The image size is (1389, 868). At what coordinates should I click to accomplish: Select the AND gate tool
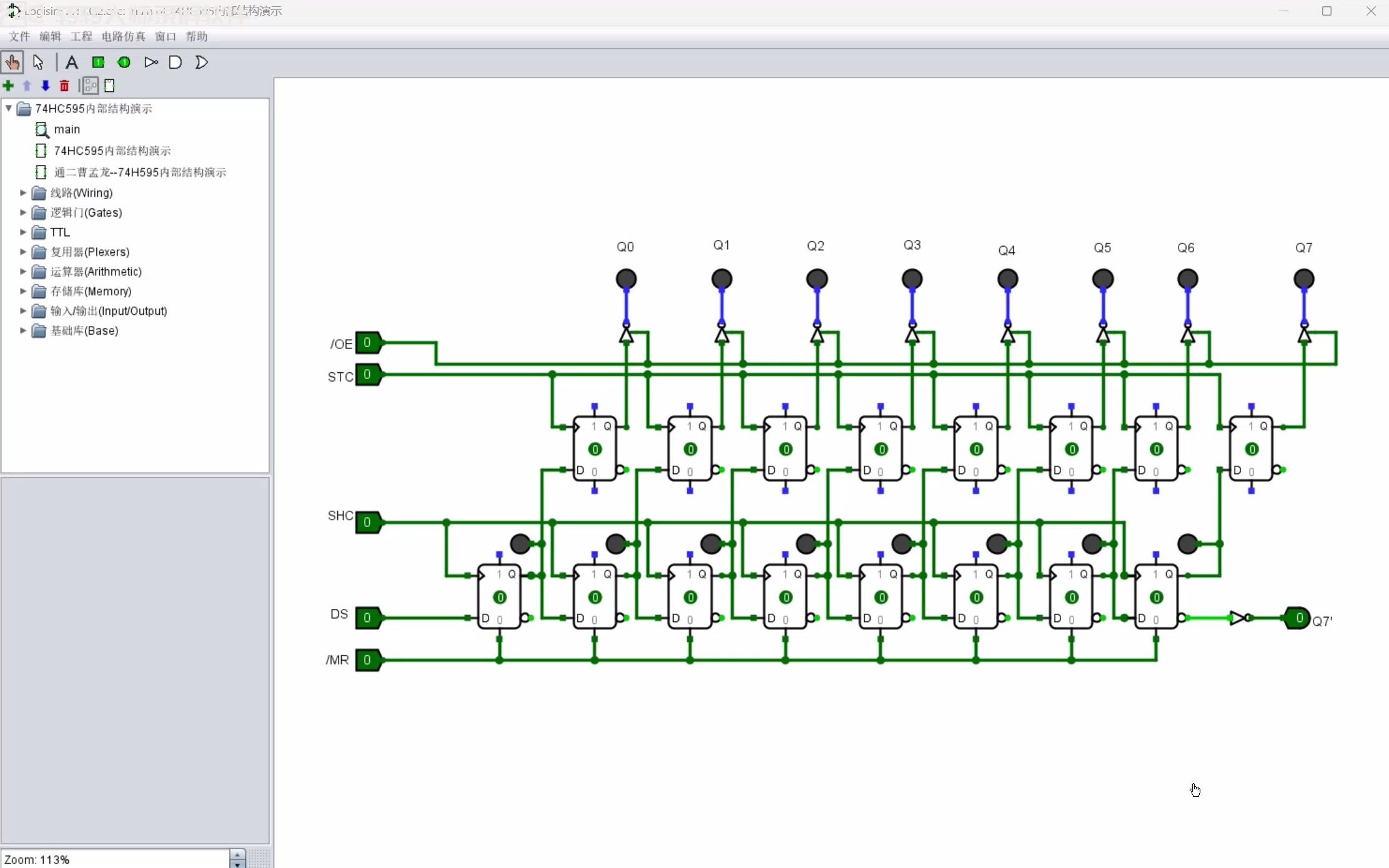click(175, 62)
